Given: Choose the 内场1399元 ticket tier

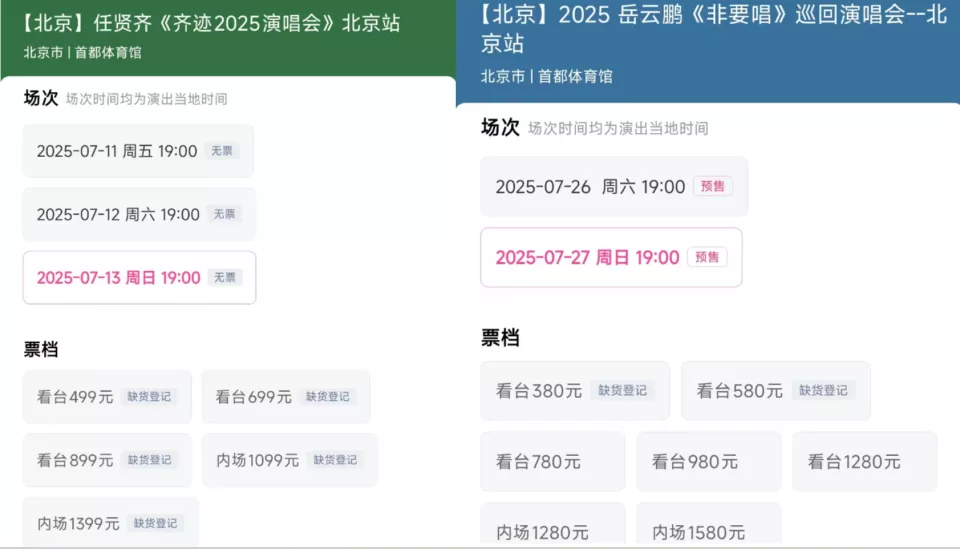Looking at the screenshot, I should 110,523.
